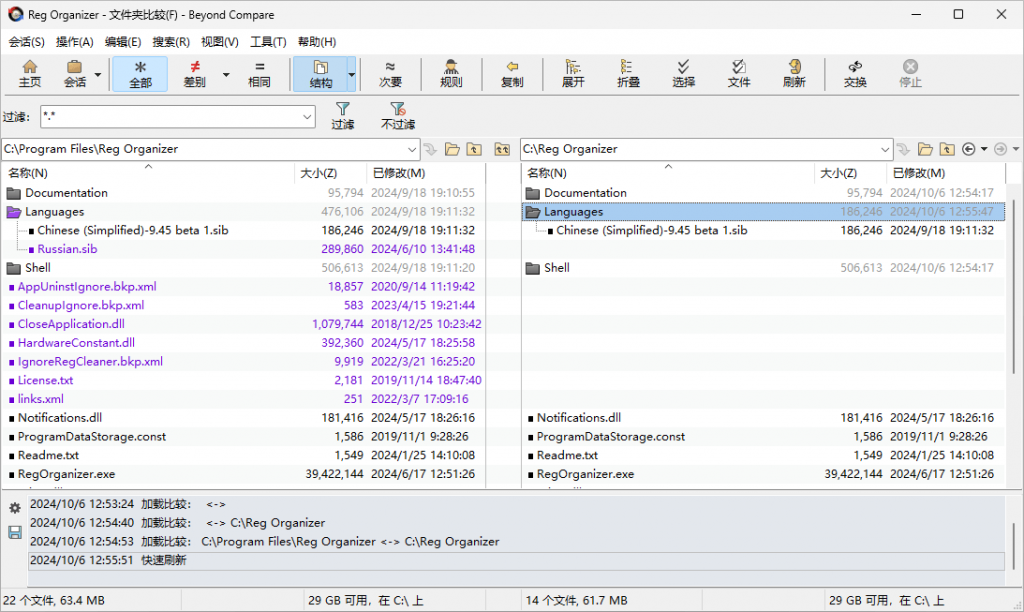This screenshot has width=1024, height=612.
Task: Open the 会话(S) menu
Action: click(27, 42)
